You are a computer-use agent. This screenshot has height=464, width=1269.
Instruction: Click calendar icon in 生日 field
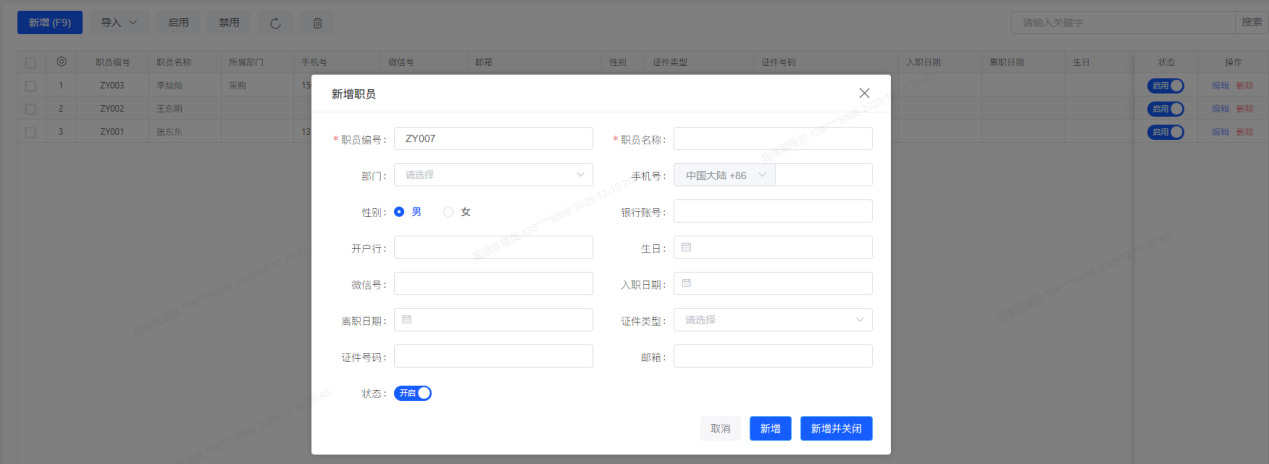(x=687, y=247)
